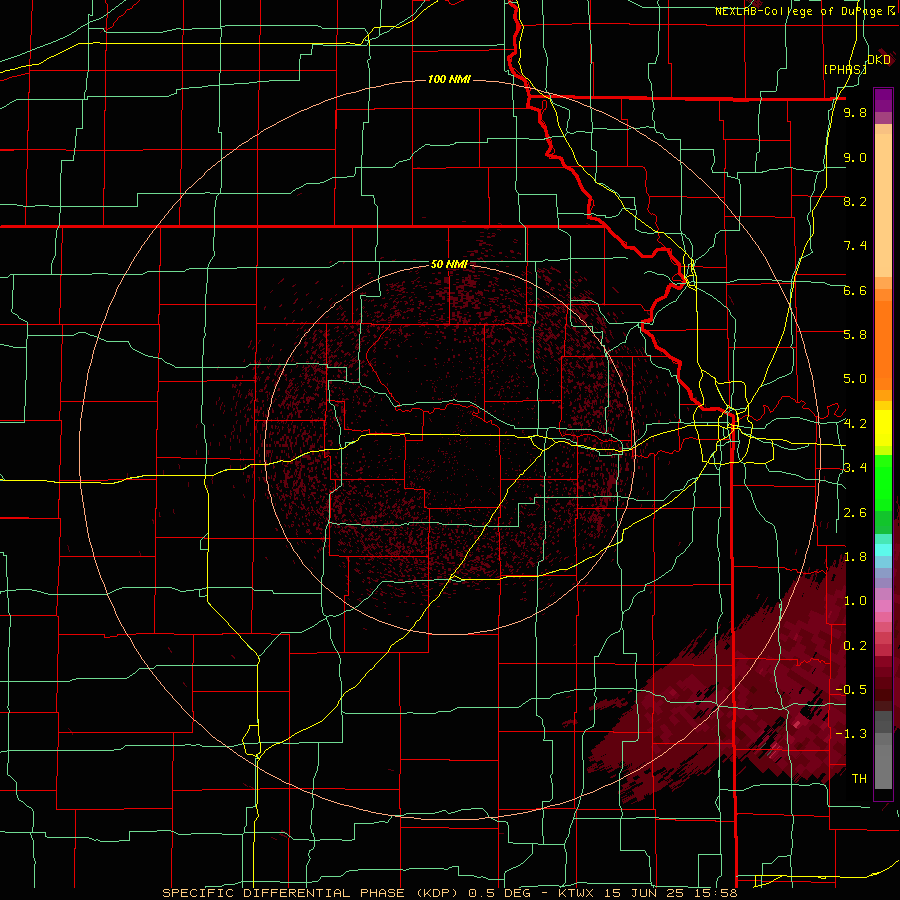Click the 'SPECIFIC DIFFERENTIAL PHASE (KDP)' caption

click(313, 893)
